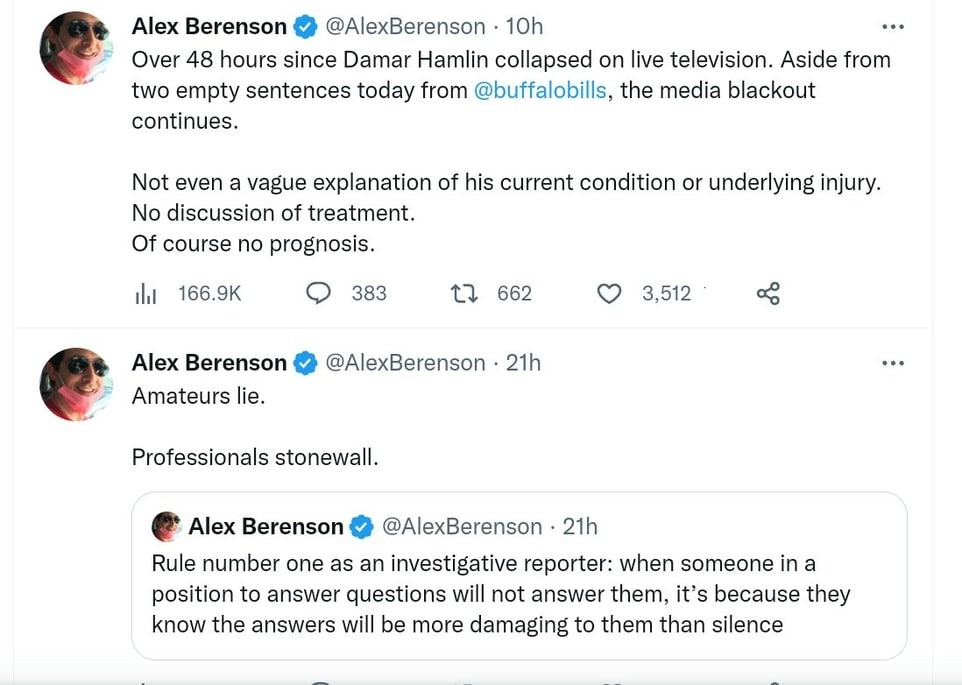Viewport: 962px width, 685px height.
Task: Open the second tweet's 21h timestamp
Action: 523,363
